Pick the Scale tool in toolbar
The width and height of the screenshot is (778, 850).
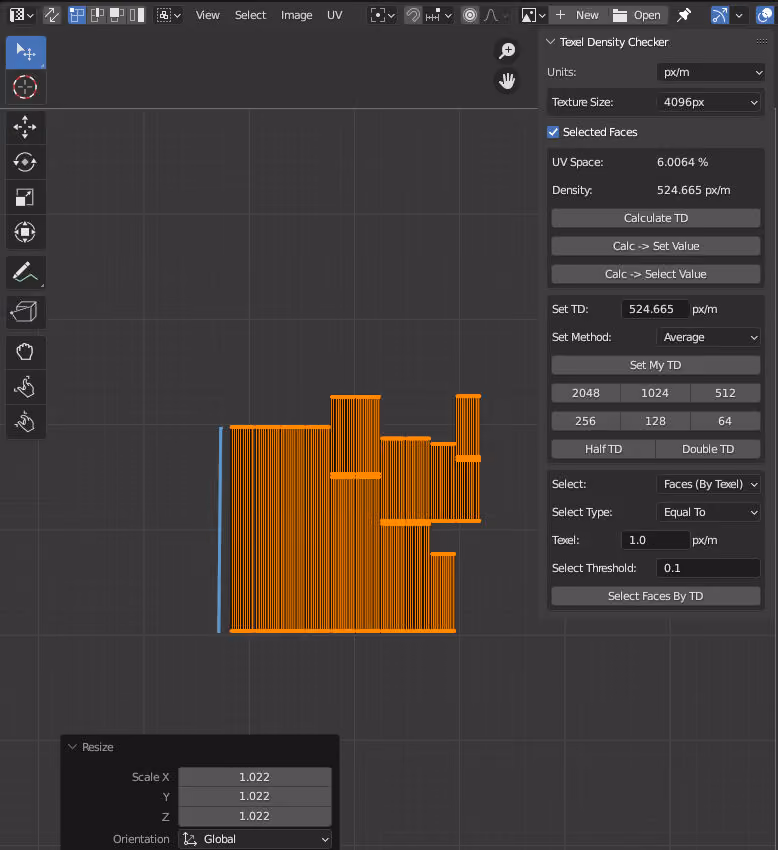pyautogui.click(x=25, y=197)
